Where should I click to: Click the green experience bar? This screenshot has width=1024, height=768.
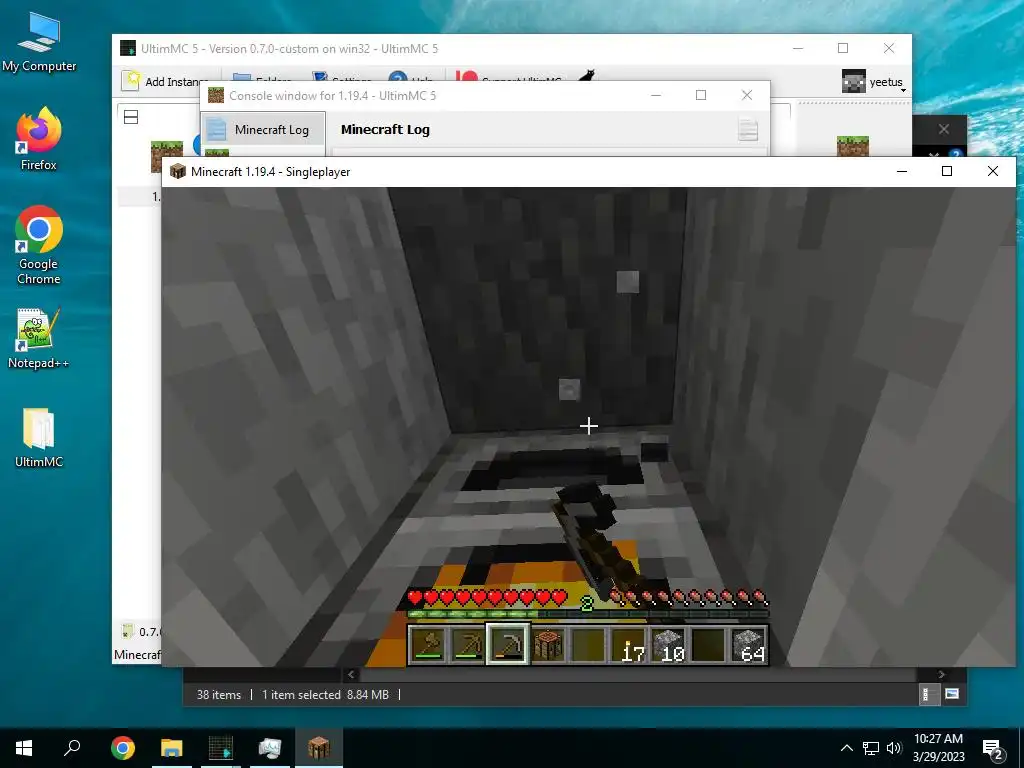point(588,614)
